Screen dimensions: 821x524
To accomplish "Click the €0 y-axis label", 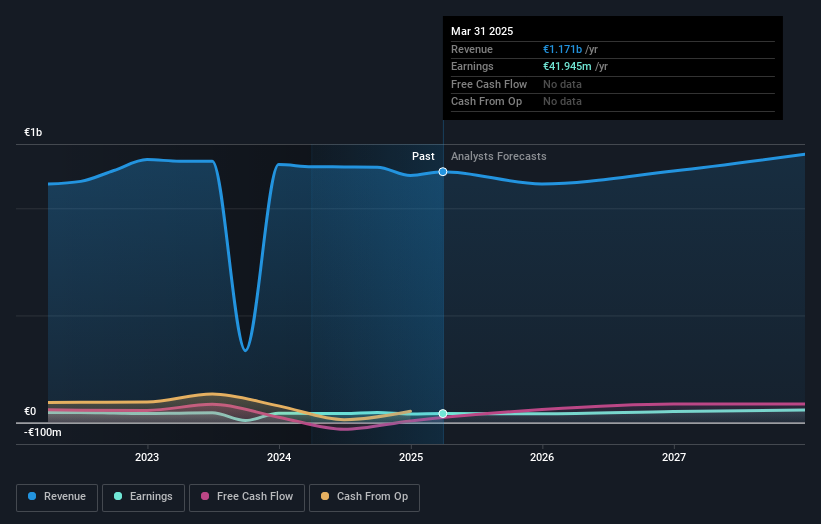I will pos(30,411).
